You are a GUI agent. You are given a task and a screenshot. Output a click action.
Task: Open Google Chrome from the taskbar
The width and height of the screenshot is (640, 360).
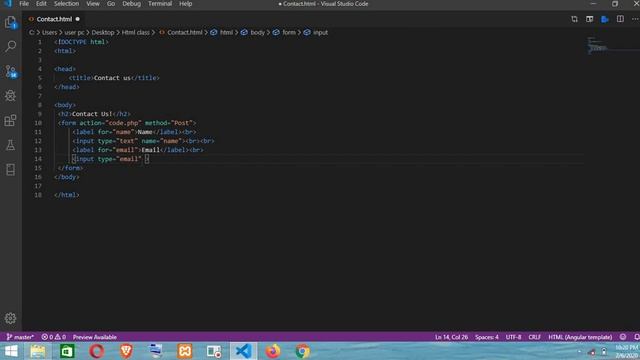[x=302, y=351]
